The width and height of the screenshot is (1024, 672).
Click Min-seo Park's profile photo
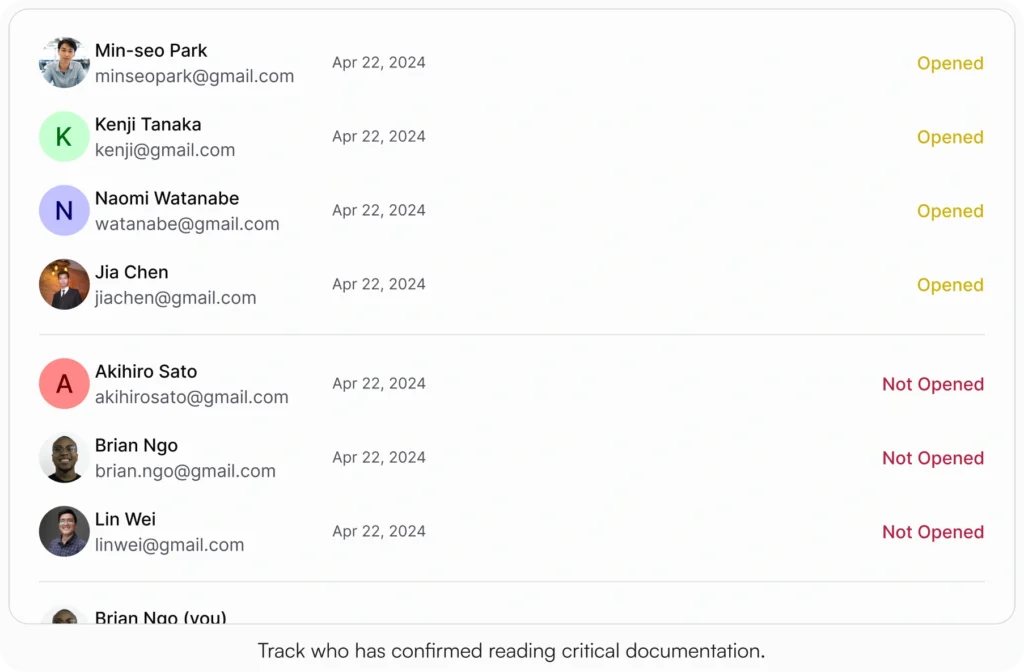pos(64,63)
